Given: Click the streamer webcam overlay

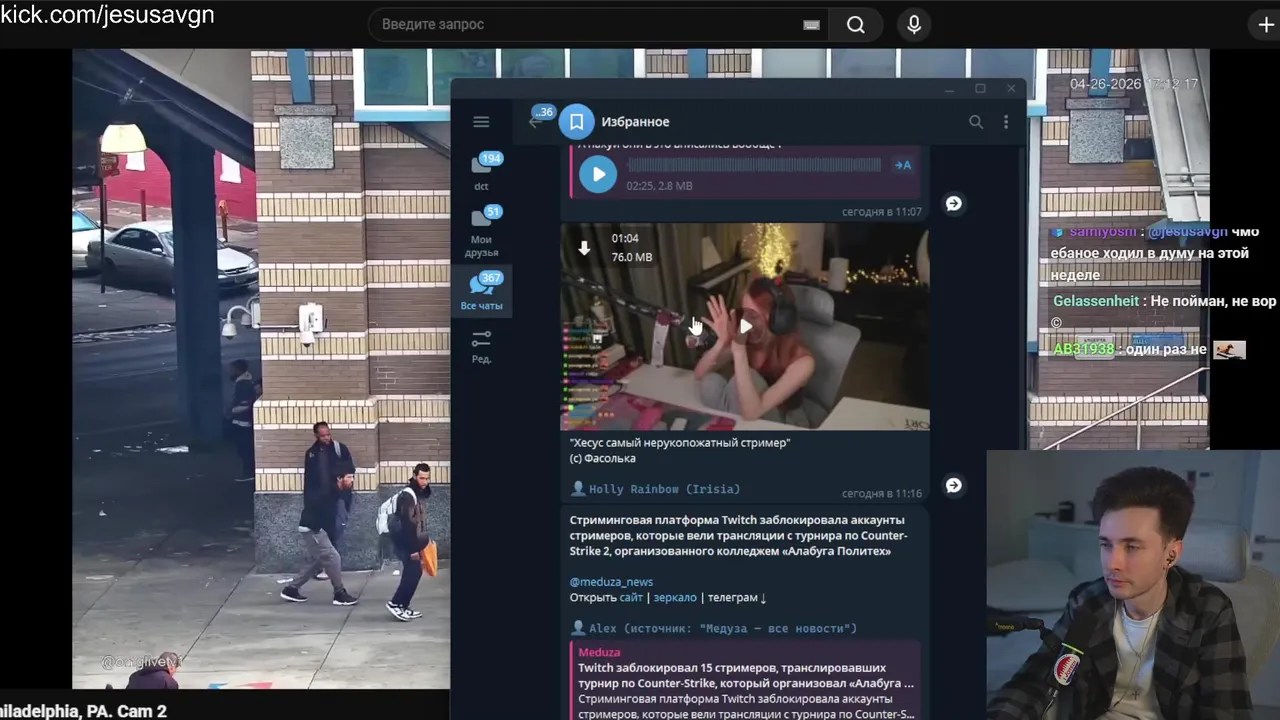Looking at the screenshot, I should pyautogui.click(x=1133, y=585).
